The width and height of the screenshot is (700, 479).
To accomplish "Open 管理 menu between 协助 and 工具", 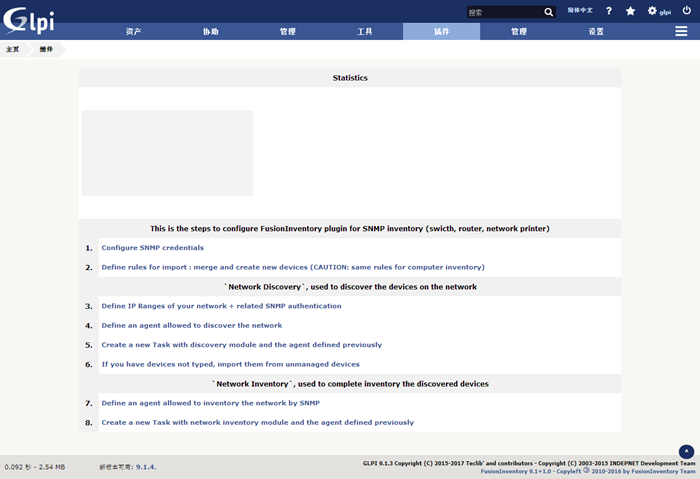I will click(288, 31).
